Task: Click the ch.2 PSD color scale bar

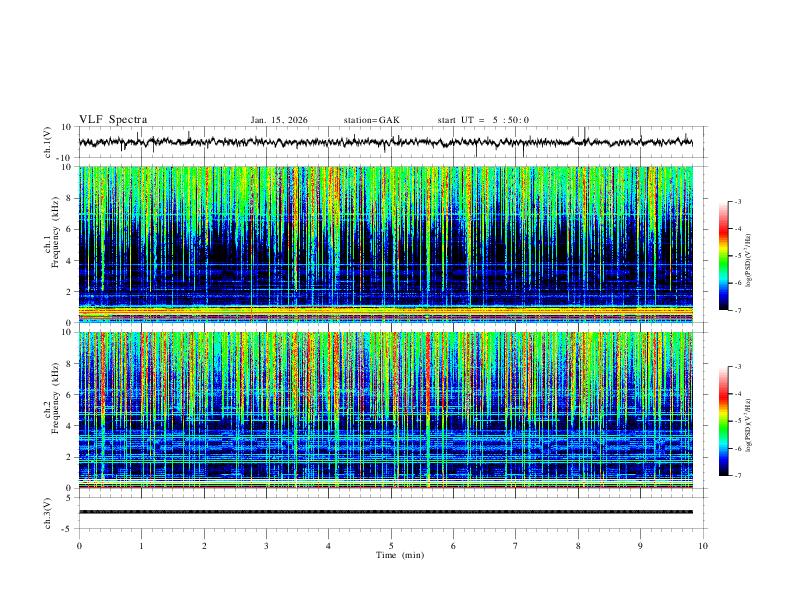Action: 723,421
